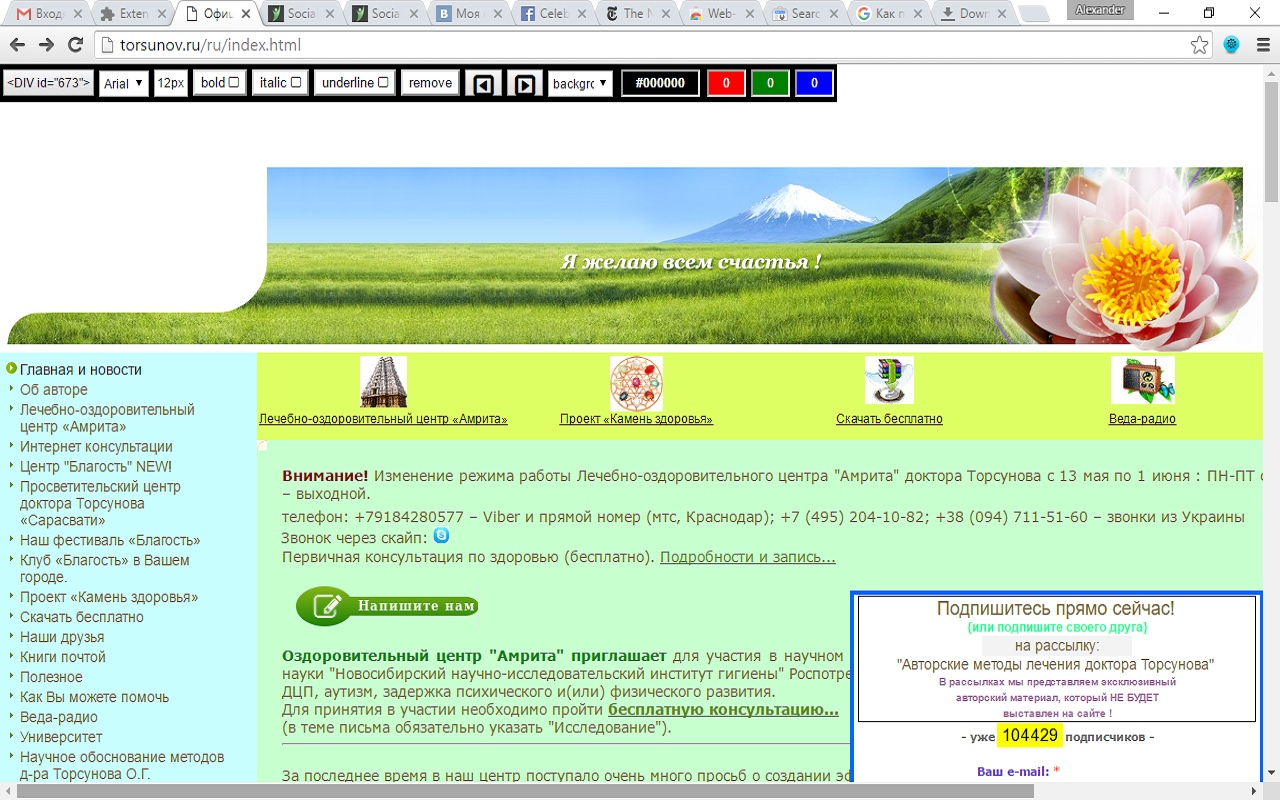Click the free download archive icon

889,381
